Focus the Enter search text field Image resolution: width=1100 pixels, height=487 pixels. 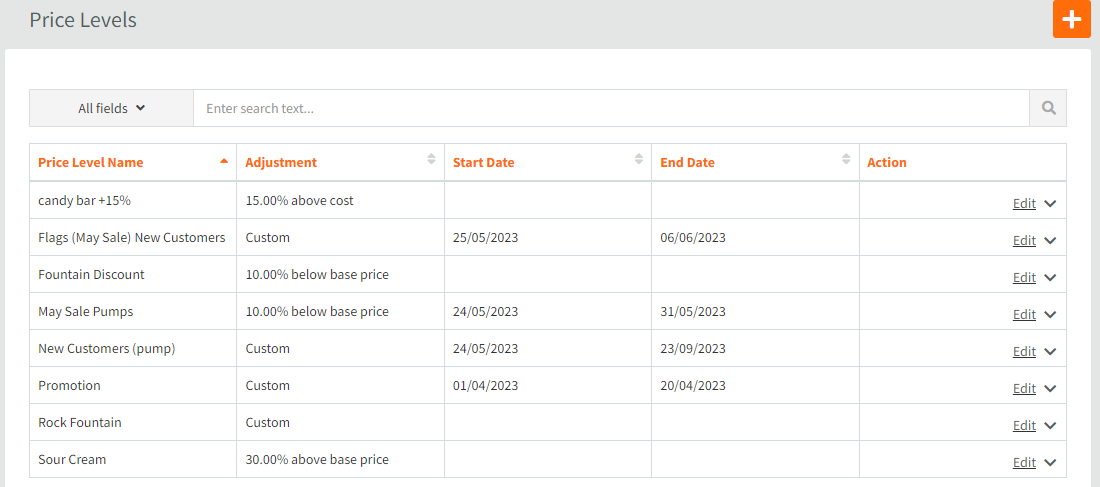point(611,108)
